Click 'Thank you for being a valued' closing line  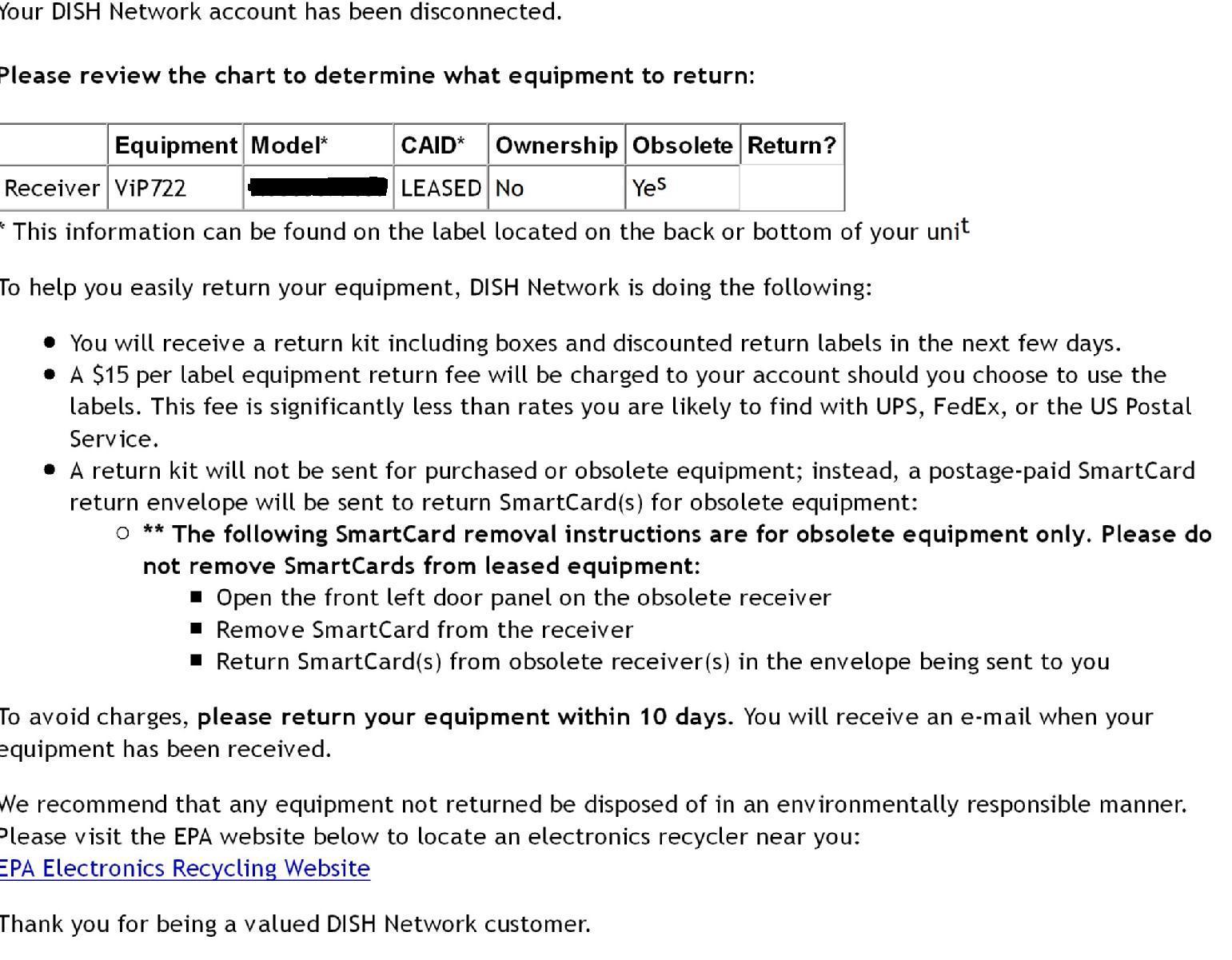coord(295,924)
